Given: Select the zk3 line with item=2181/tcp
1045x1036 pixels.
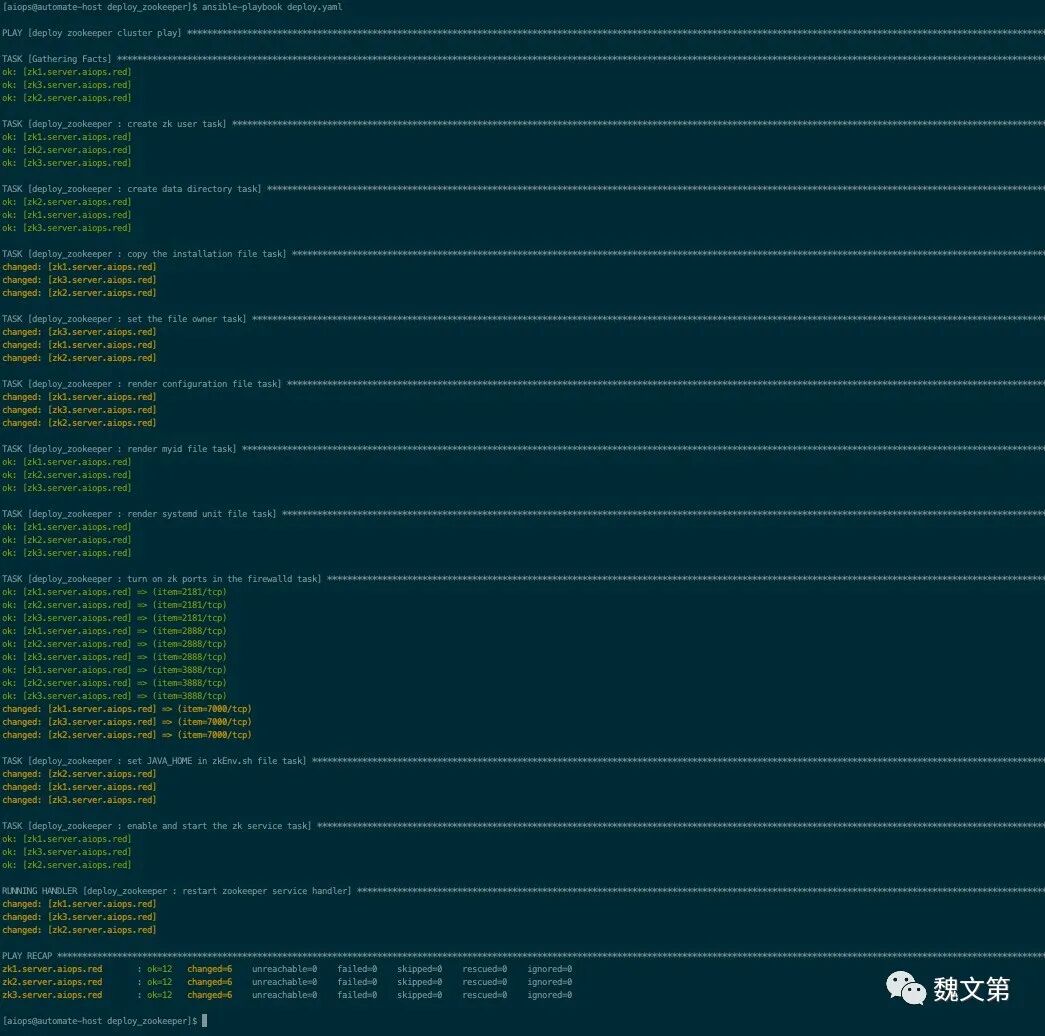Looking at the screenshot, I should click(x=114, y=618).
